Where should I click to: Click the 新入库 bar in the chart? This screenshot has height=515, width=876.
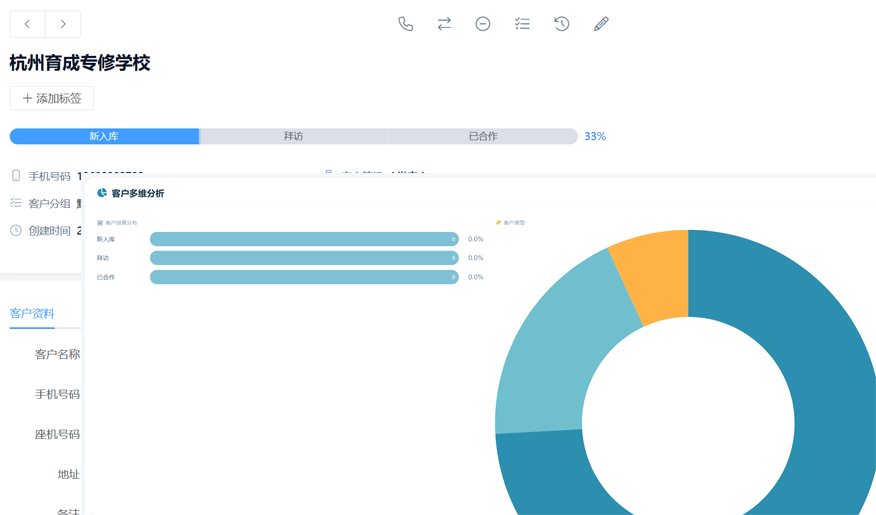coord(304,239)
